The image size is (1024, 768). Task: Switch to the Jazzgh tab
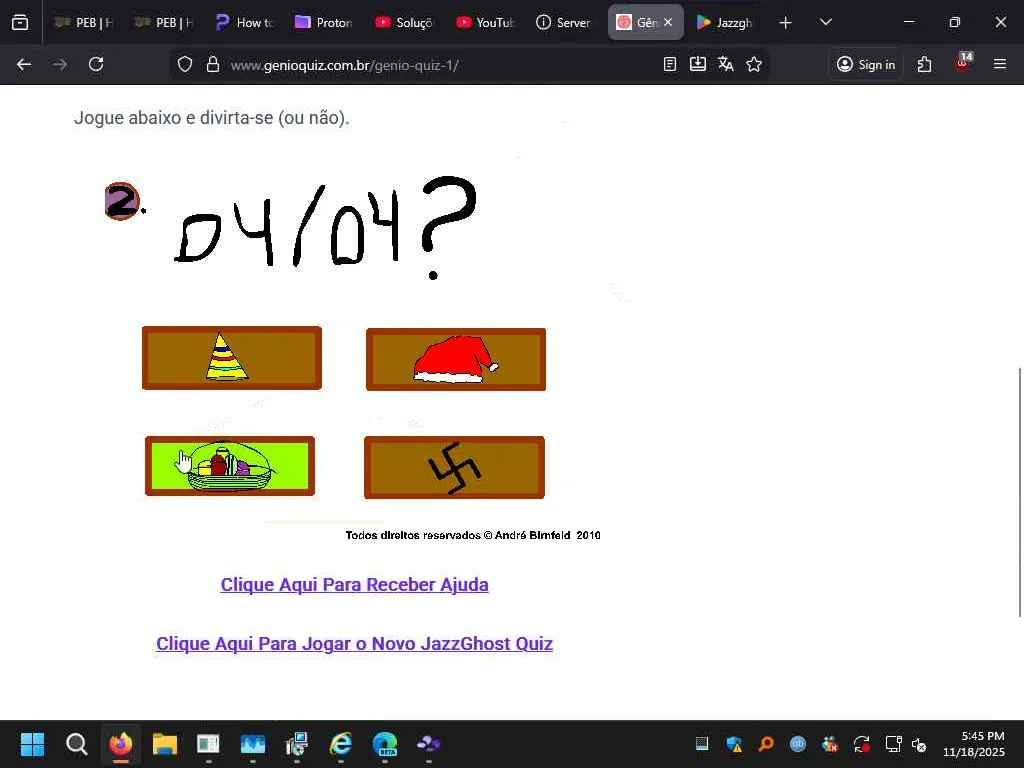pyautogui.click(x=724, y=22)
